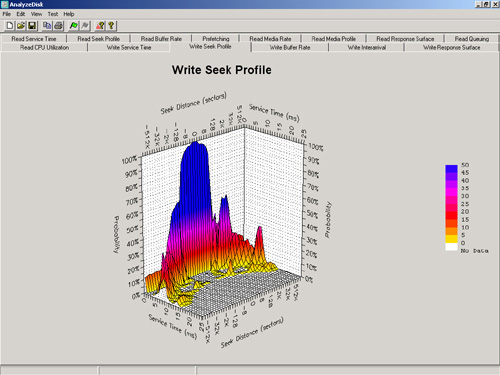Click the Print toolbar icon
The height and width of the screenshot is (375, 500).
tap(58, 26)
